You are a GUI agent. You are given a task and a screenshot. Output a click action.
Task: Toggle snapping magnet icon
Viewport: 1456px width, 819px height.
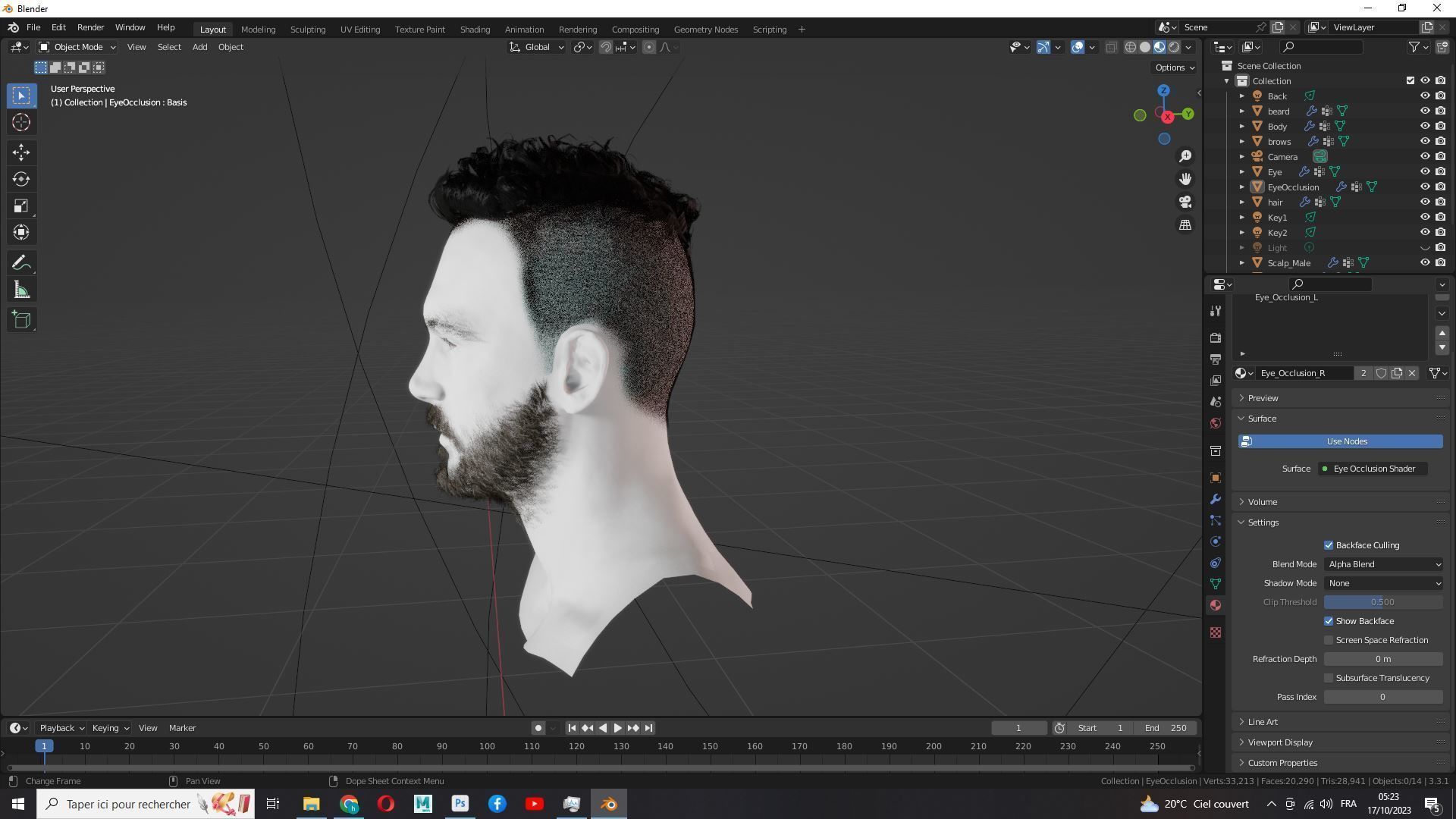(x=606, y=47)
